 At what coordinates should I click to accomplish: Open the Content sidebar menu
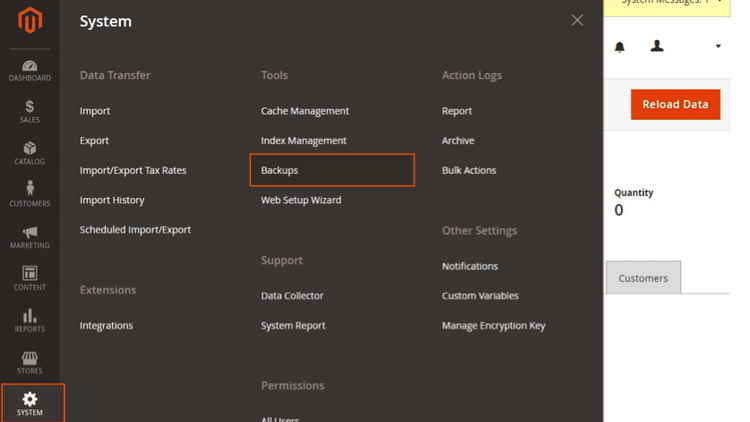pos(30,278)
